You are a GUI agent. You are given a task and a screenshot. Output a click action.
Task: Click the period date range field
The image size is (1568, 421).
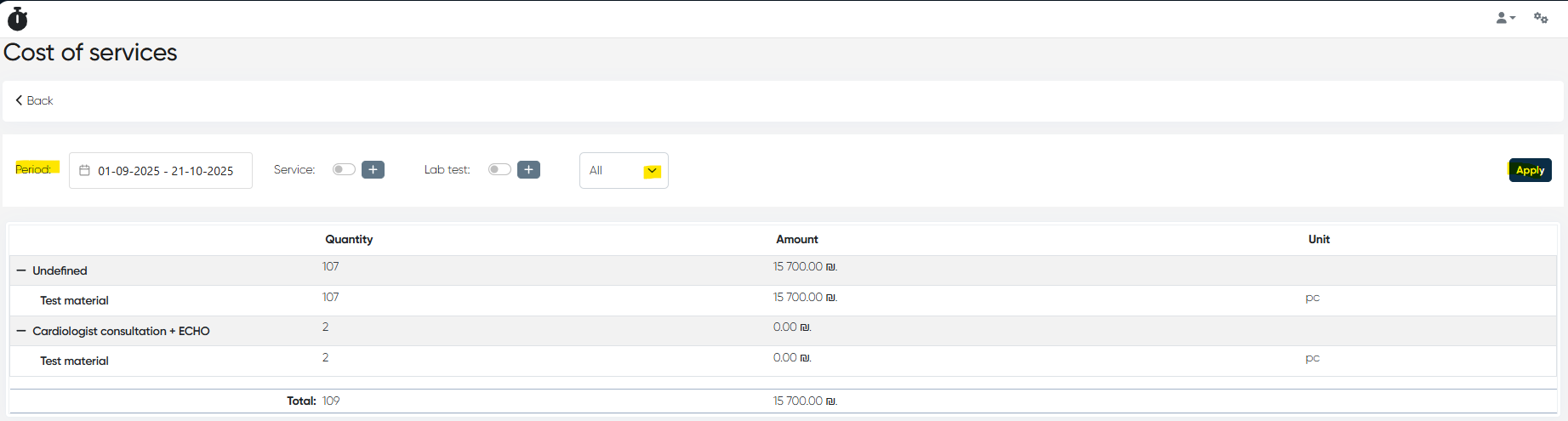165,171
